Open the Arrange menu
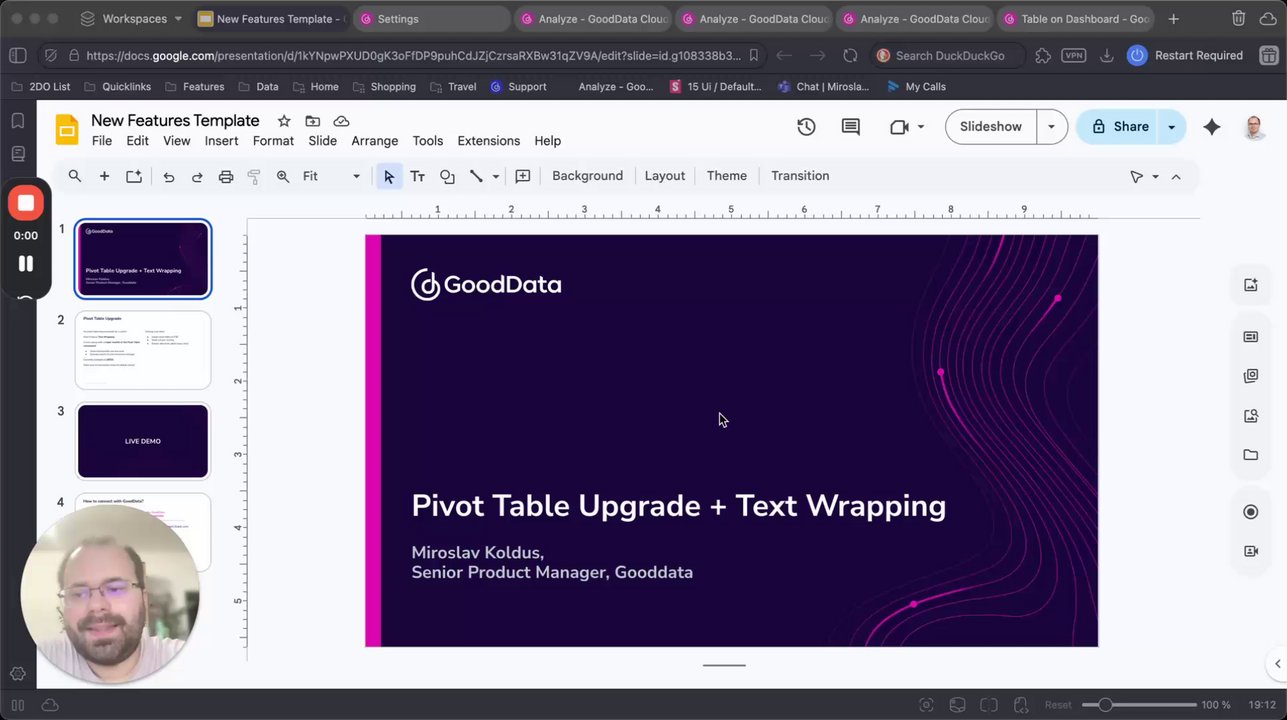The image size is (1287, 720). point(375,141)
